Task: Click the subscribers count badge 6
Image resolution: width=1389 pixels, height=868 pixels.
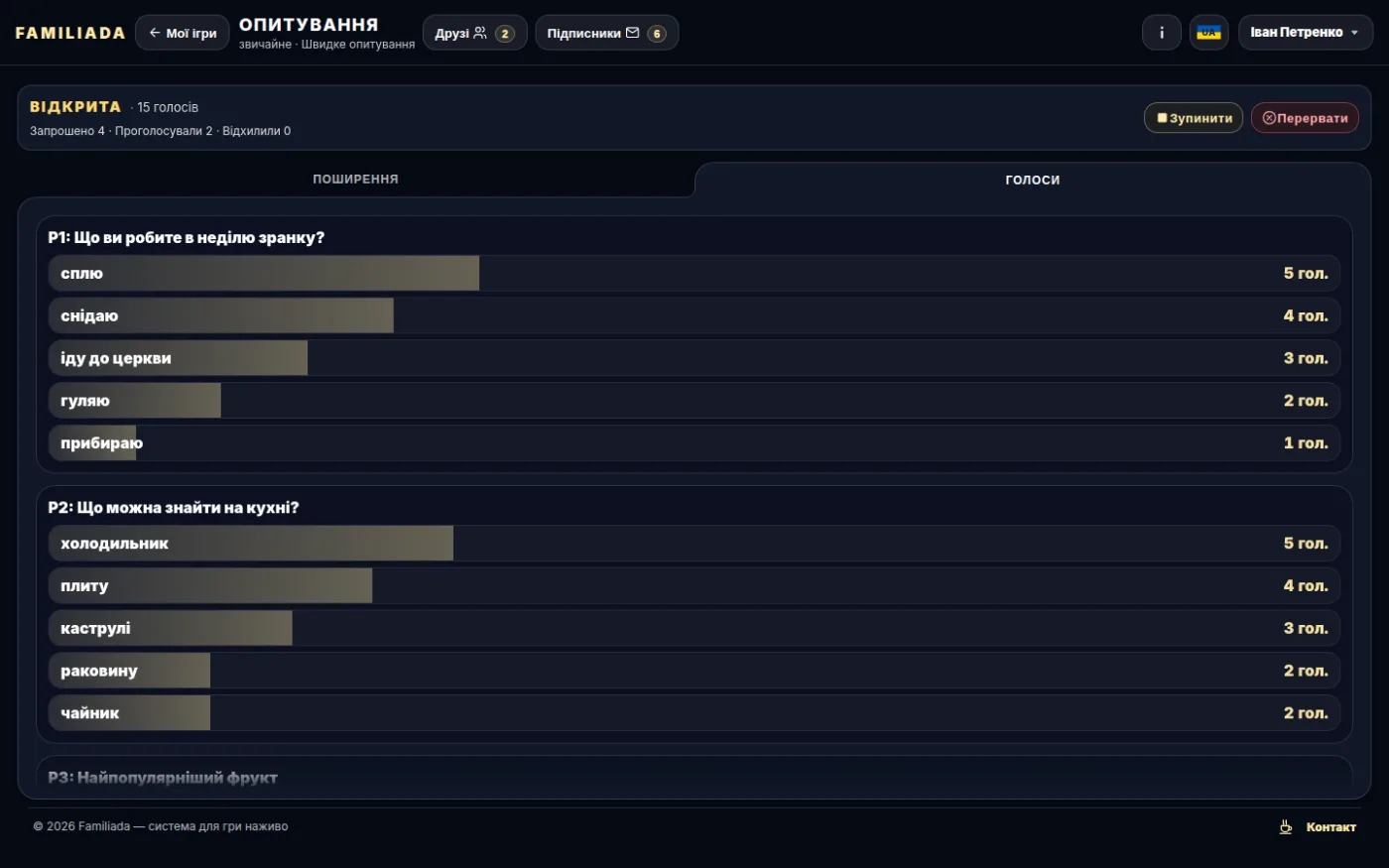Action: [x=657, y=34]
